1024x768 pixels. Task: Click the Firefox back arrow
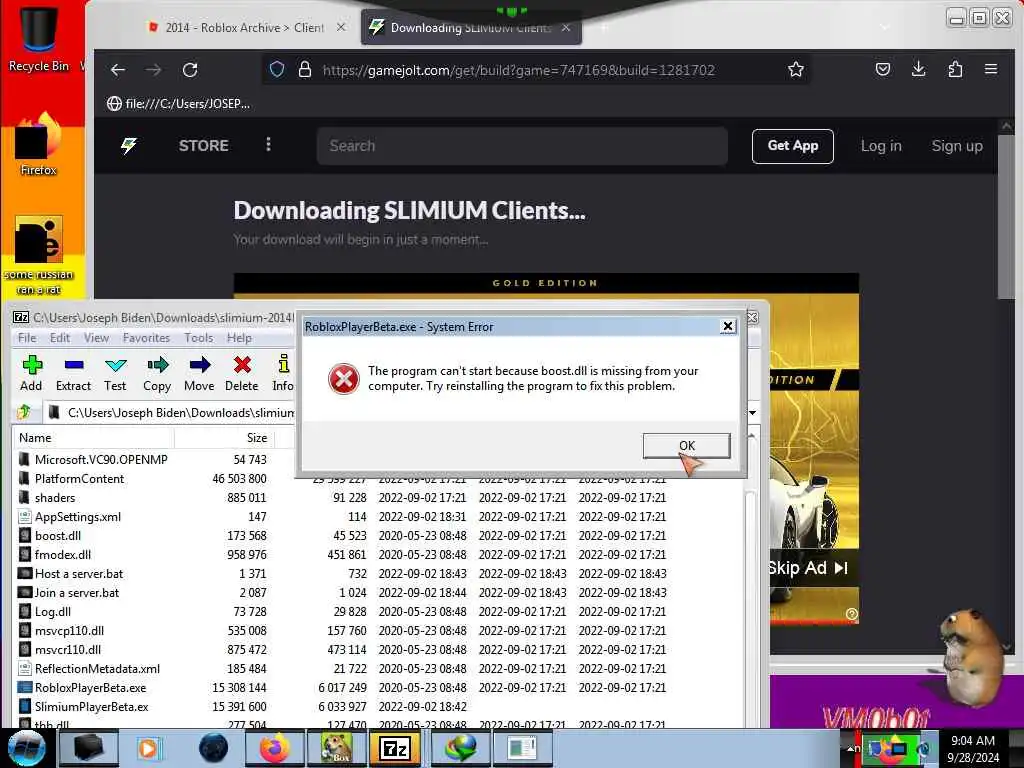118,70
